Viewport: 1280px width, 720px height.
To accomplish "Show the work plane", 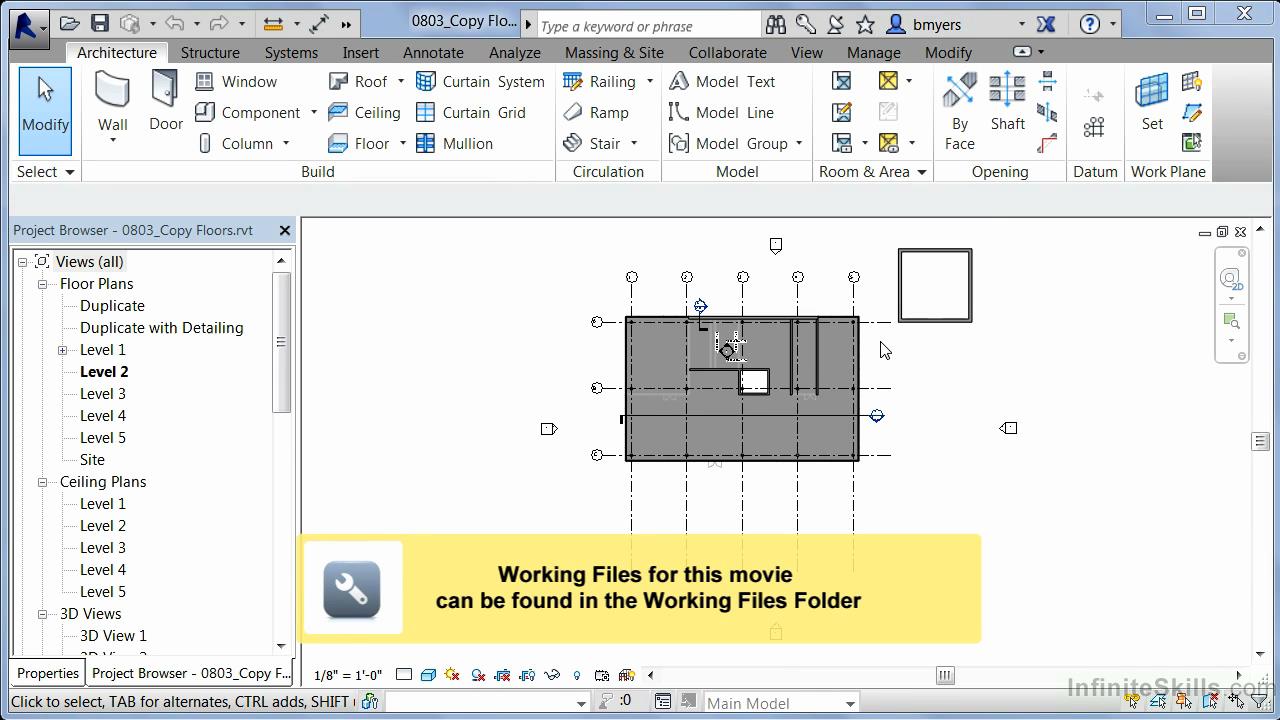I will [1191, 81].
